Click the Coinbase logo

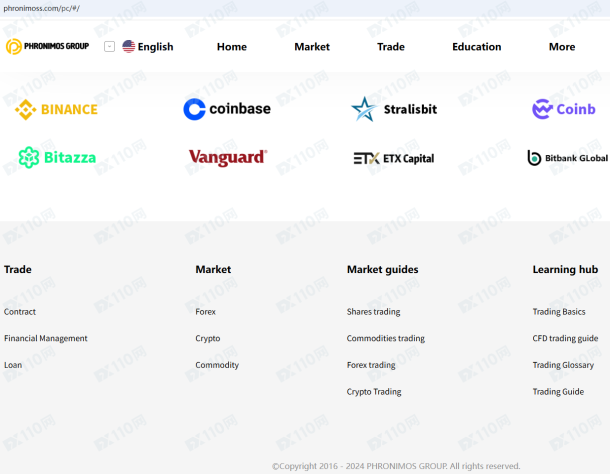click(x=227, y=109)
